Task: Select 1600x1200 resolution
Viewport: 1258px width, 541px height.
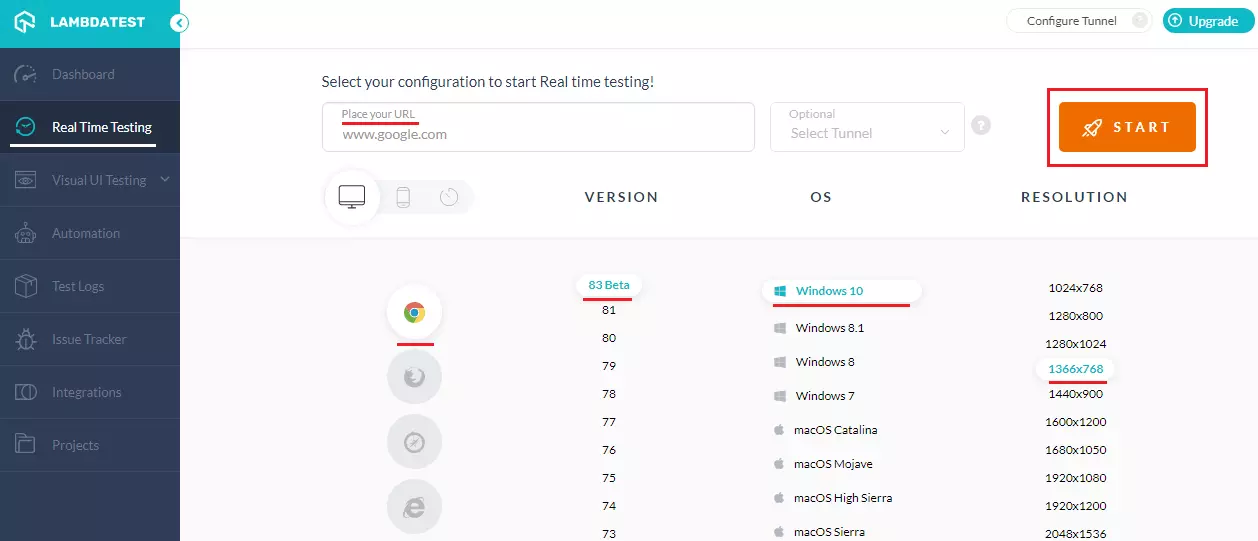Action: point(1075,422)
